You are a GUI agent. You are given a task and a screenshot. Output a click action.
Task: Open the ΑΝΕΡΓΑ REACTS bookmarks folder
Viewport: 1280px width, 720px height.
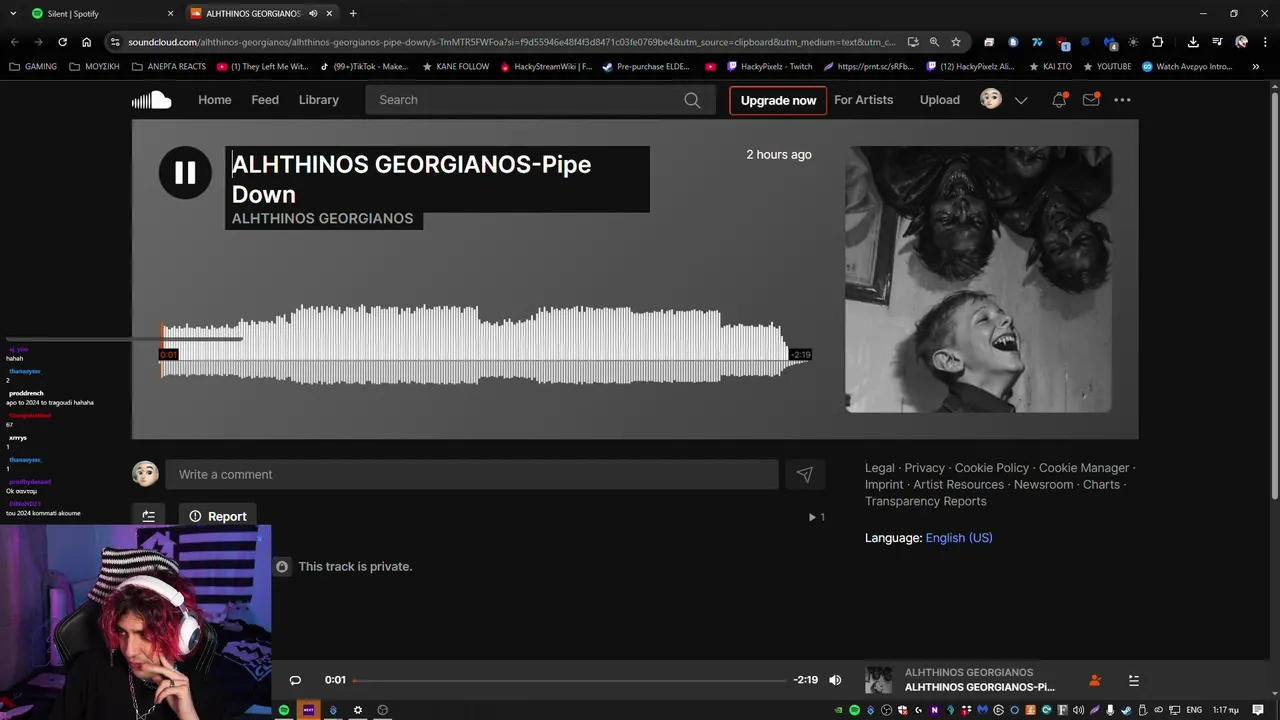(169, 67)
